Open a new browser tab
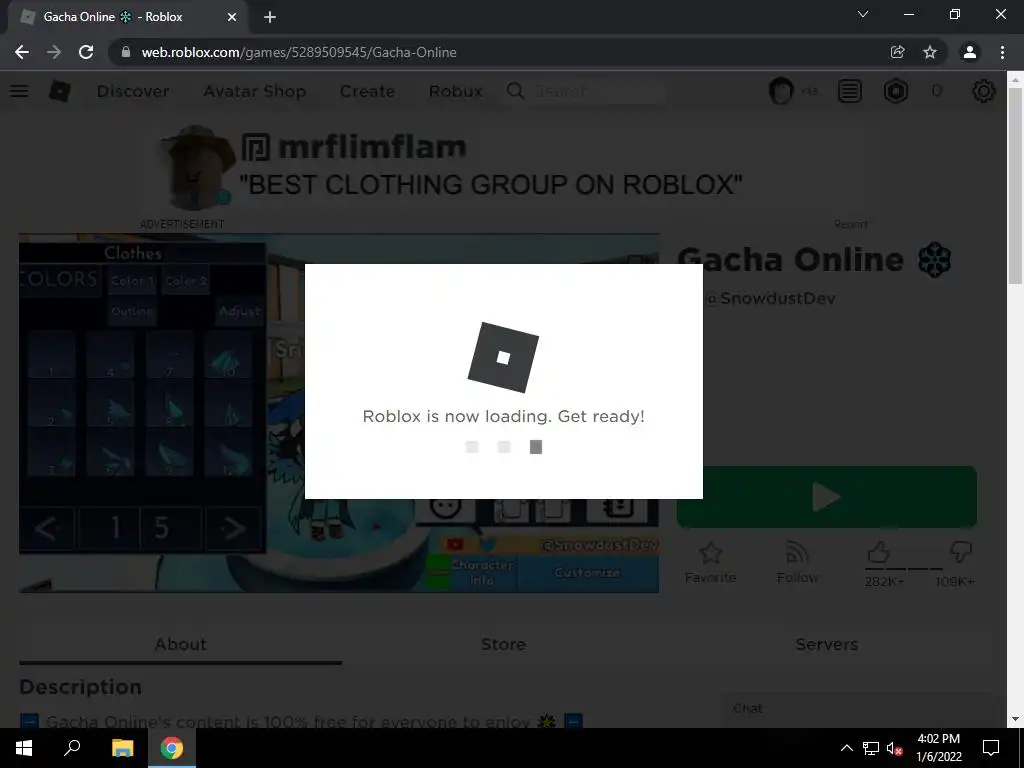Image resolution: width=1024 pixels, height=768 pixels. point(270,17)
